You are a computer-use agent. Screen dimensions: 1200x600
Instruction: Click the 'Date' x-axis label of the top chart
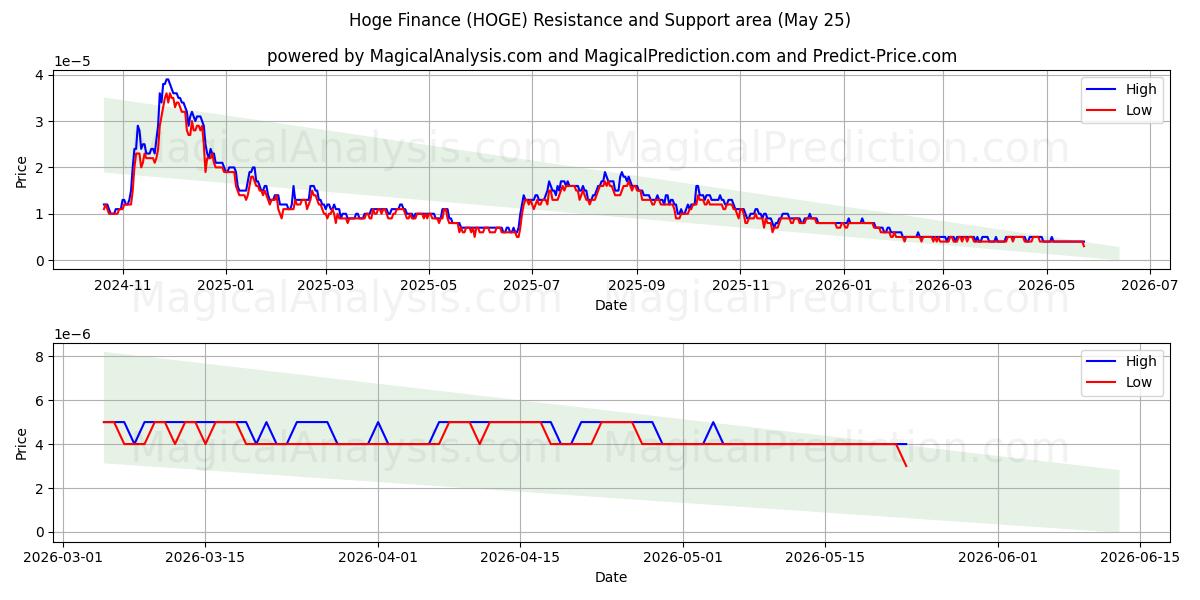point(611,305)
